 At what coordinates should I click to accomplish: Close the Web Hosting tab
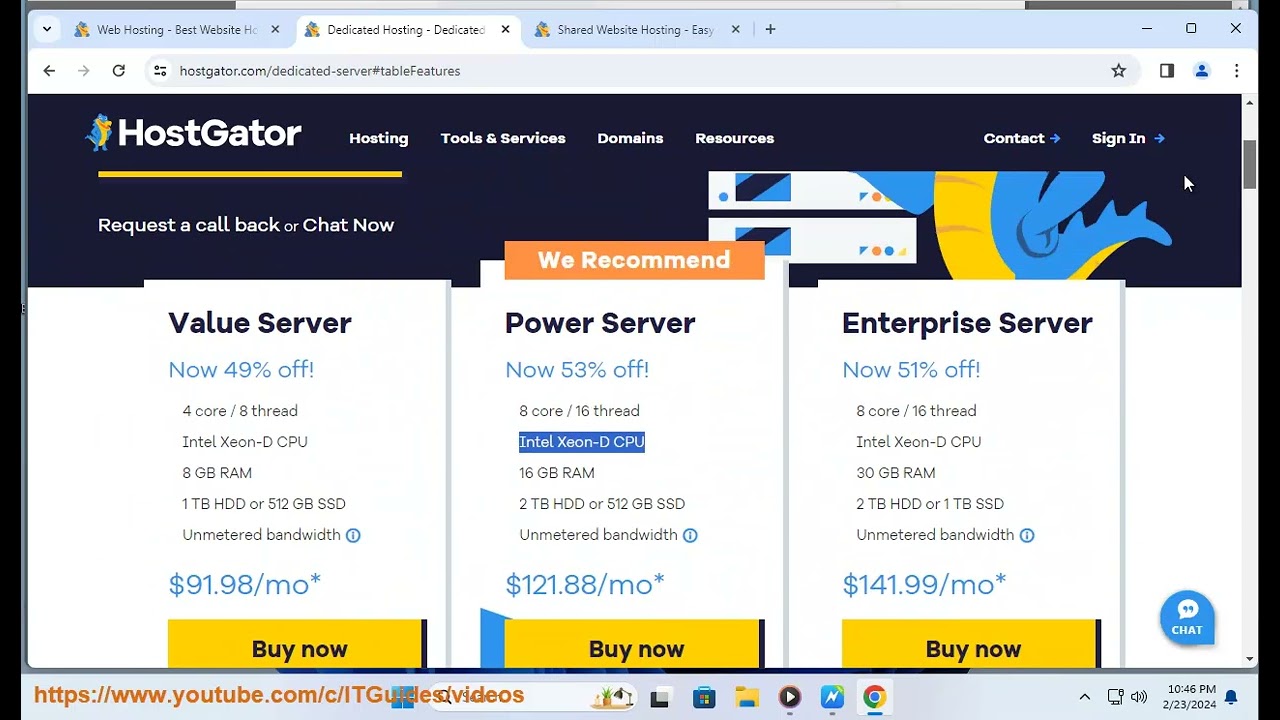tap(275, 29)
